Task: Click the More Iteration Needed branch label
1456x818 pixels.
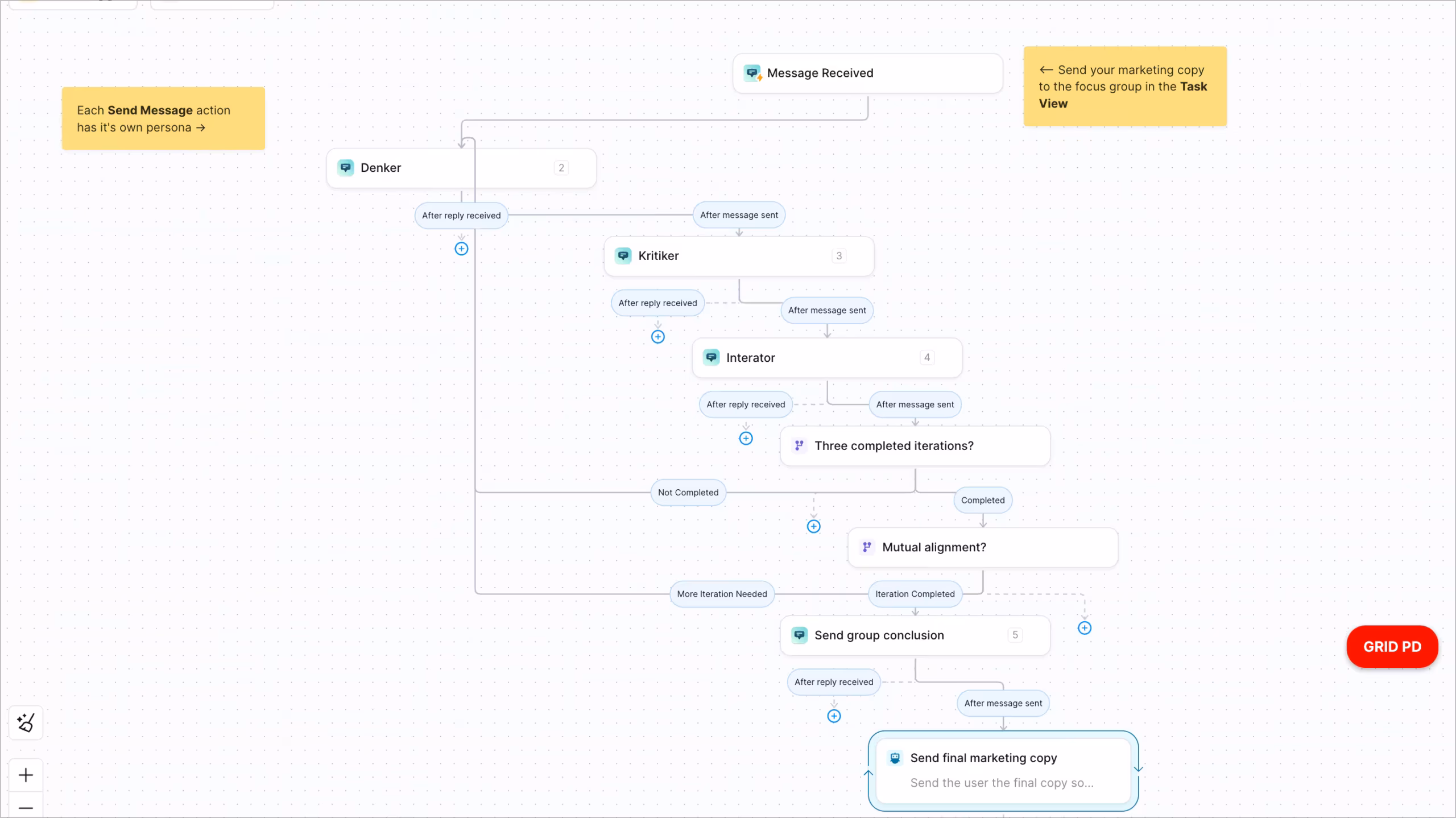Action: 722,594
